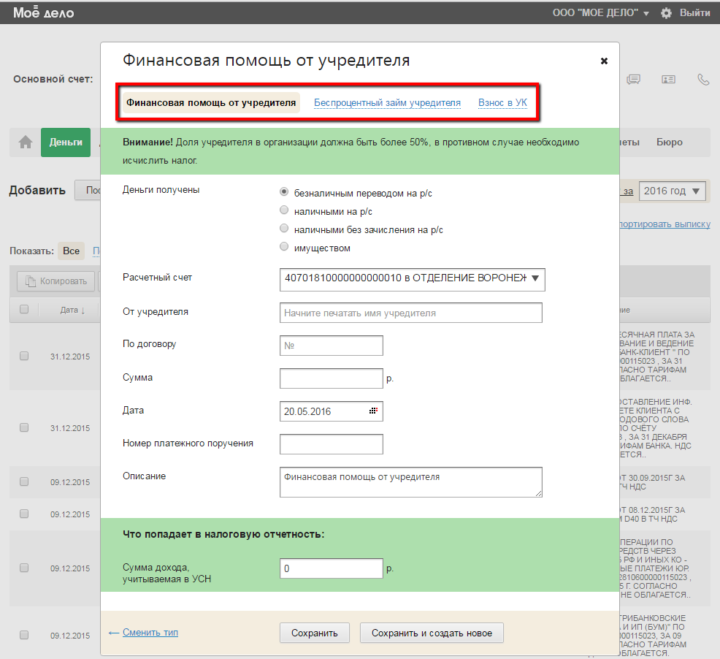Show Все operations filter
Screen dimensions: 720x659
coord(71,251)
